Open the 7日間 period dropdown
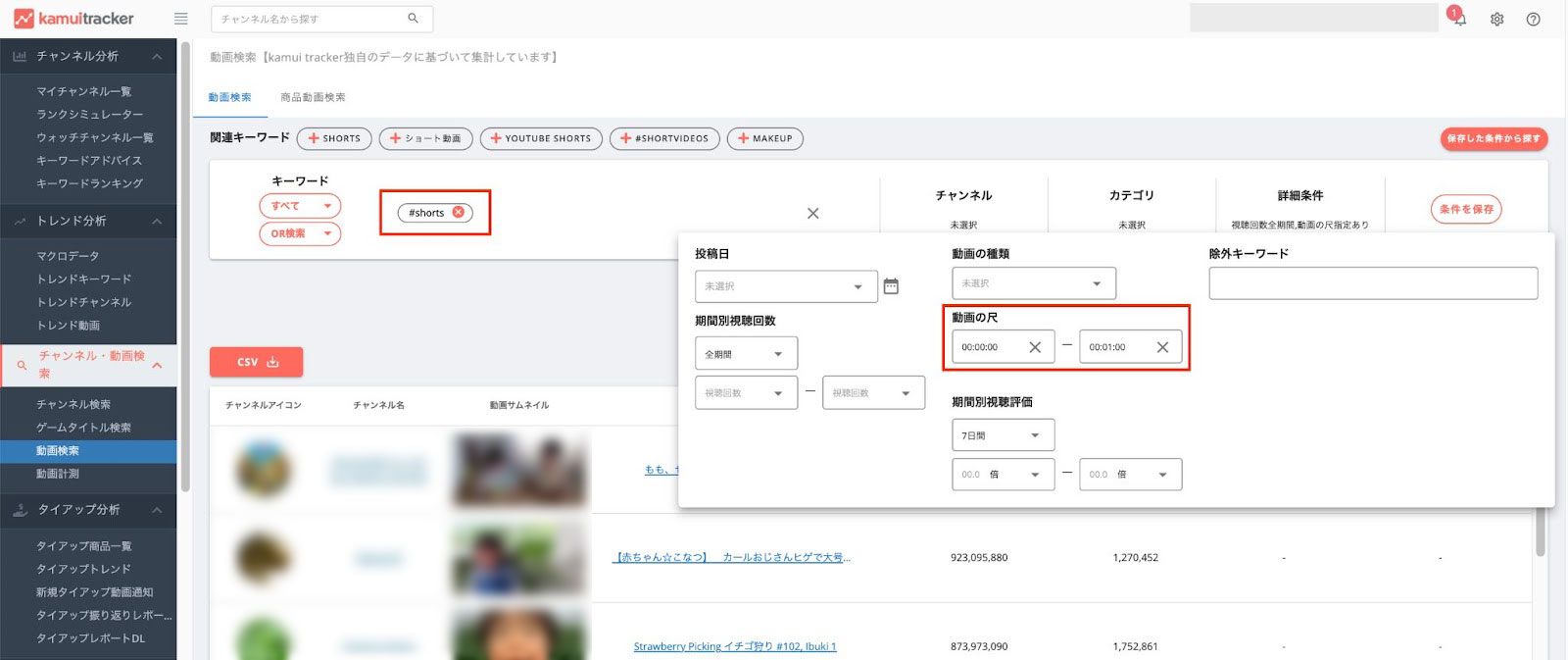The width and height of the screenshot is (1568, 660). [1003, 435]
